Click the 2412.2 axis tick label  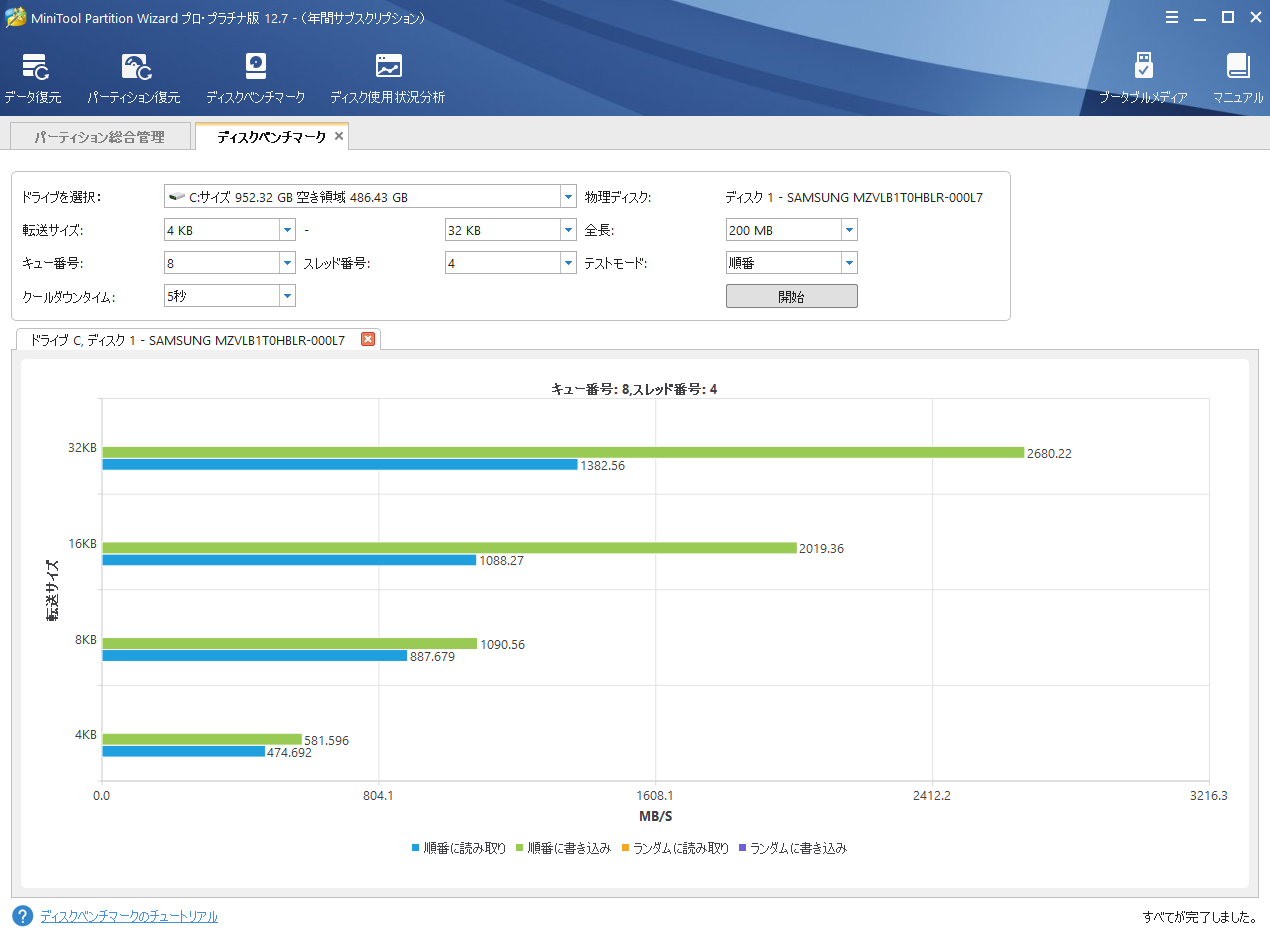coord(932,796)
